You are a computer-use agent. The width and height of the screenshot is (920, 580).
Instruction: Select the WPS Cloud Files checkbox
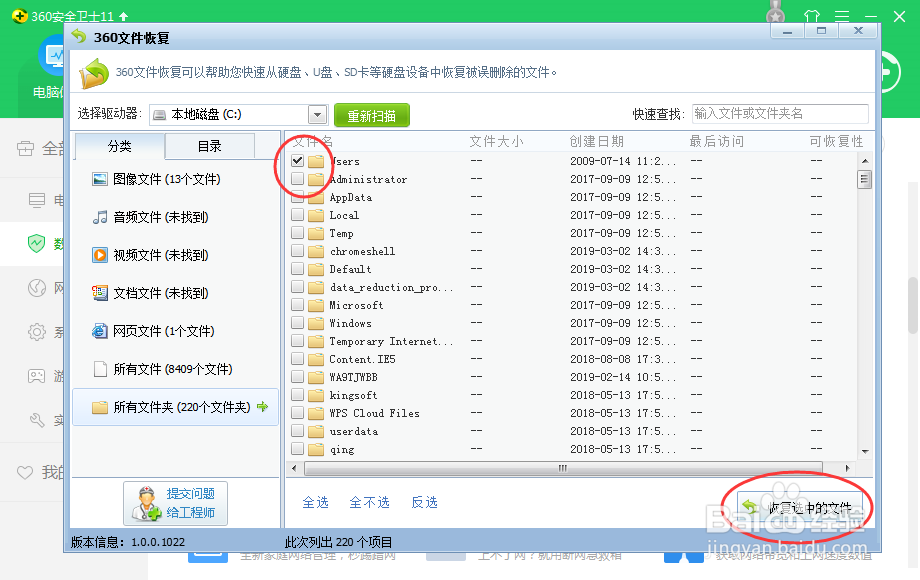[x=297, y=413]
